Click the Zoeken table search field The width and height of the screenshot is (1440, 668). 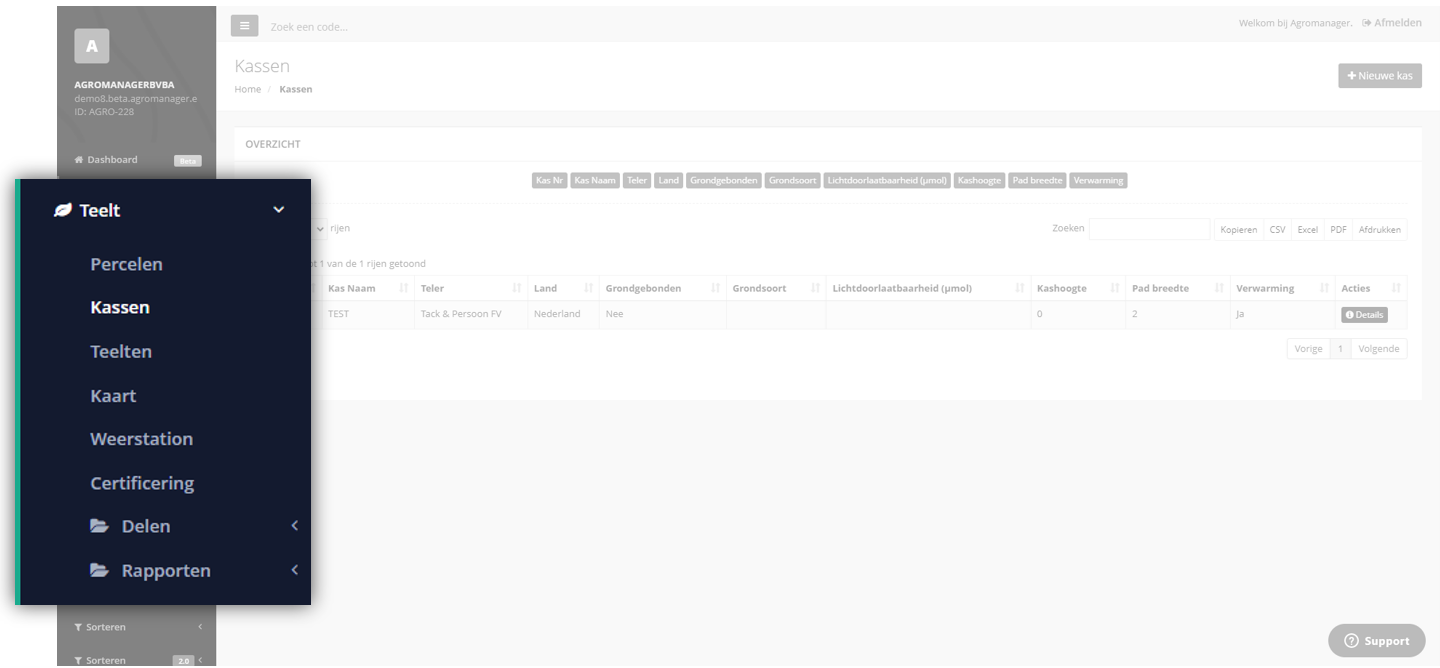[1149, 229]
